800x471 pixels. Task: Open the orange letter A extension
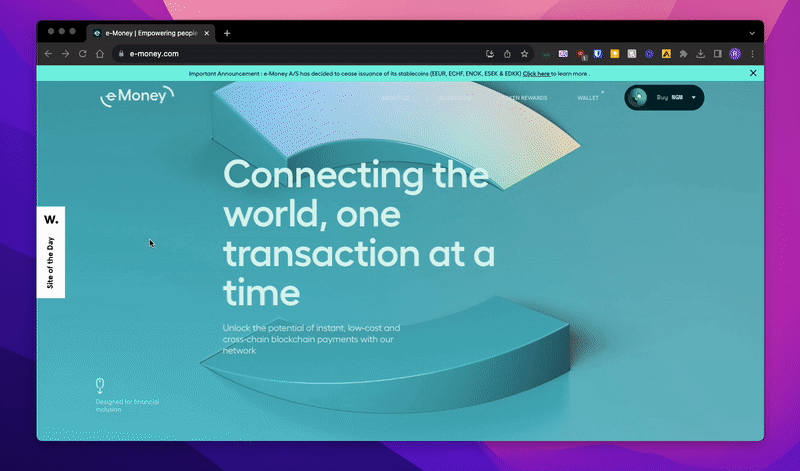tap(666, 54)
